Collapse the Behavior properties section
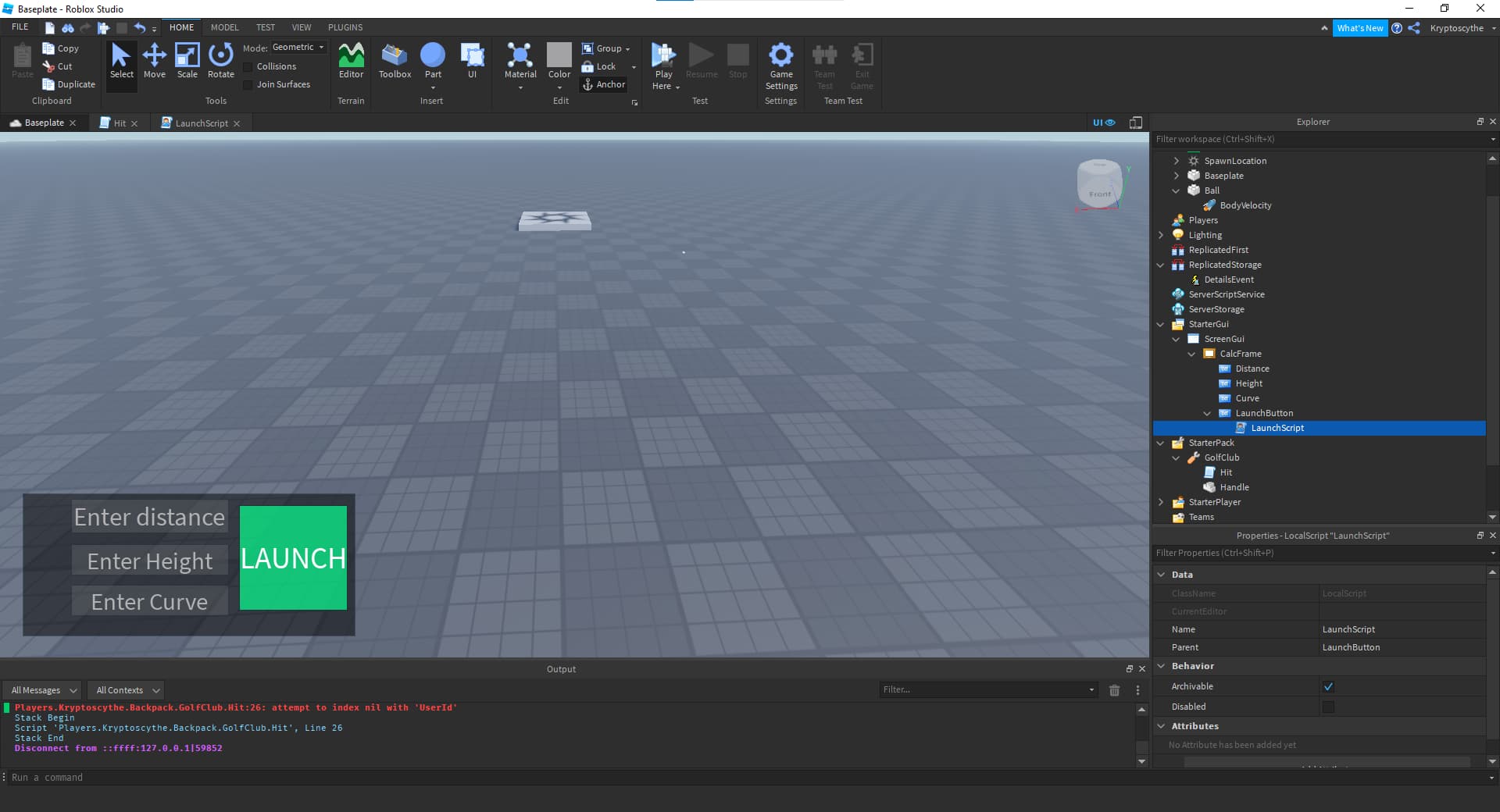The height and width of the screenshot is (812, 1500). click(1161, 666)
